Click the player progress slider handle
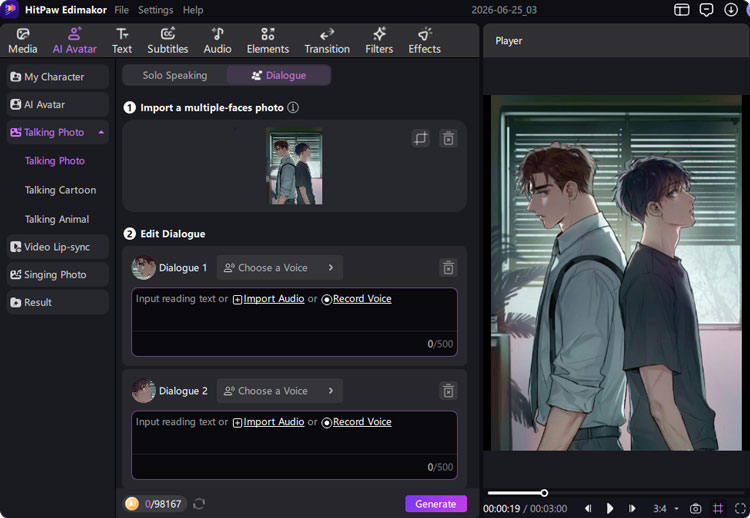The height and width of the screenshot is (518, 750). [544, 493]
